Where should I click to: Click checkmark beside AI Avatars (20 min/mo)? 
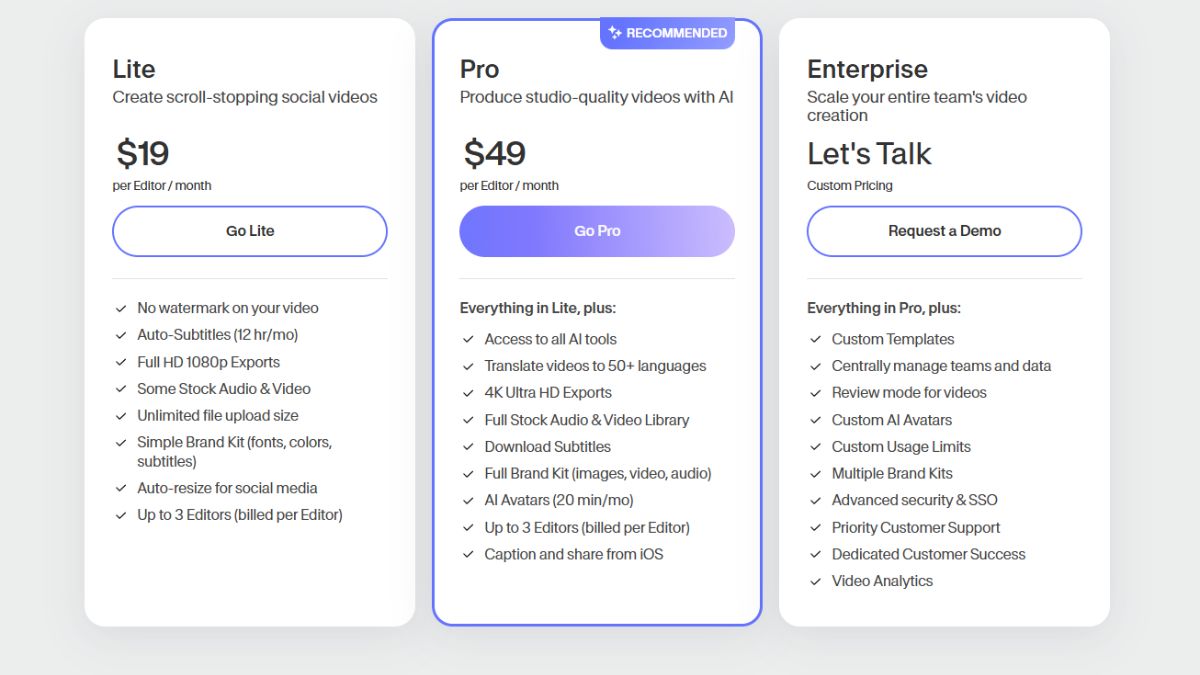[468, 501]
